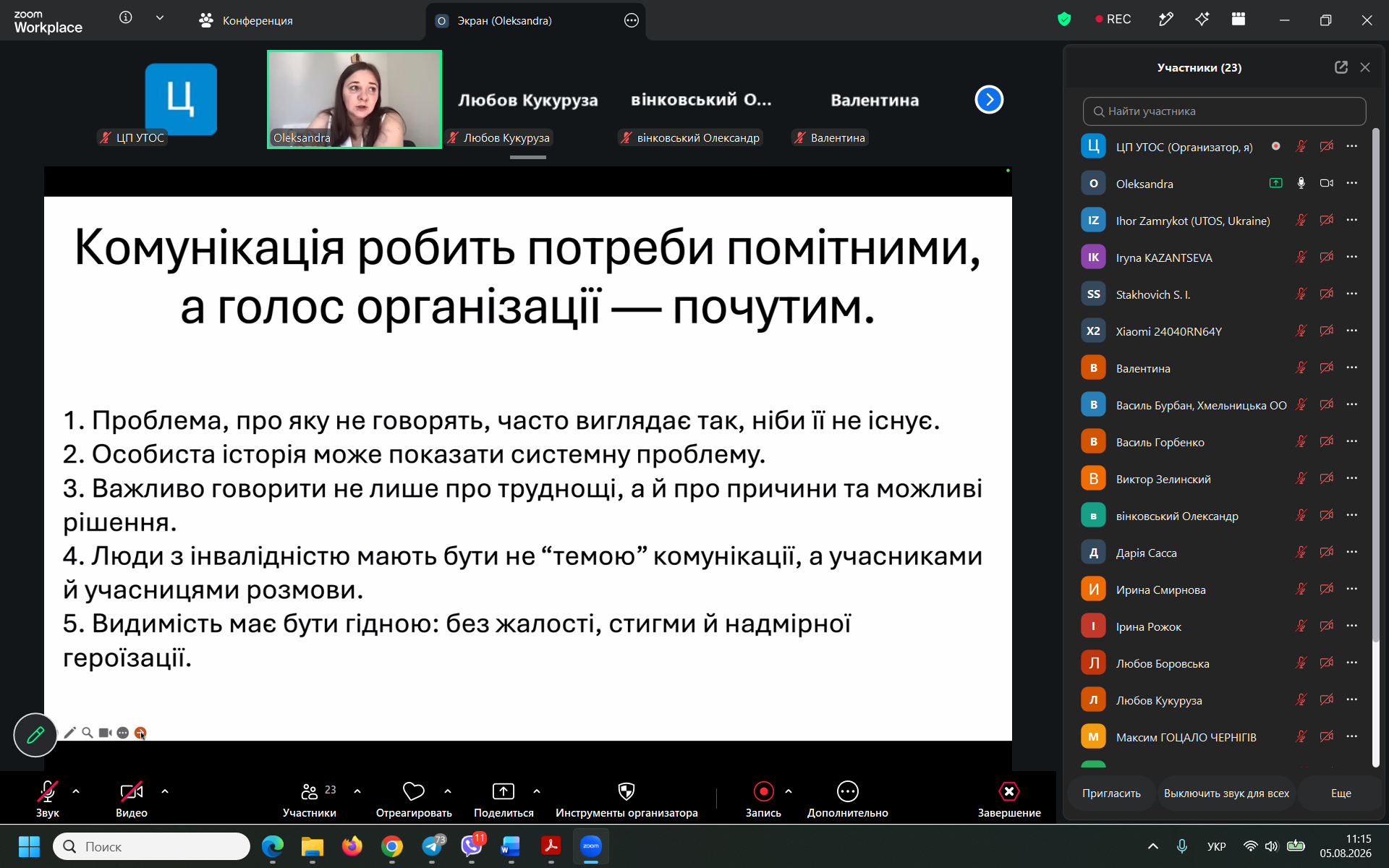Select the ЦП УТОС avatar tile

pos(181,99)
